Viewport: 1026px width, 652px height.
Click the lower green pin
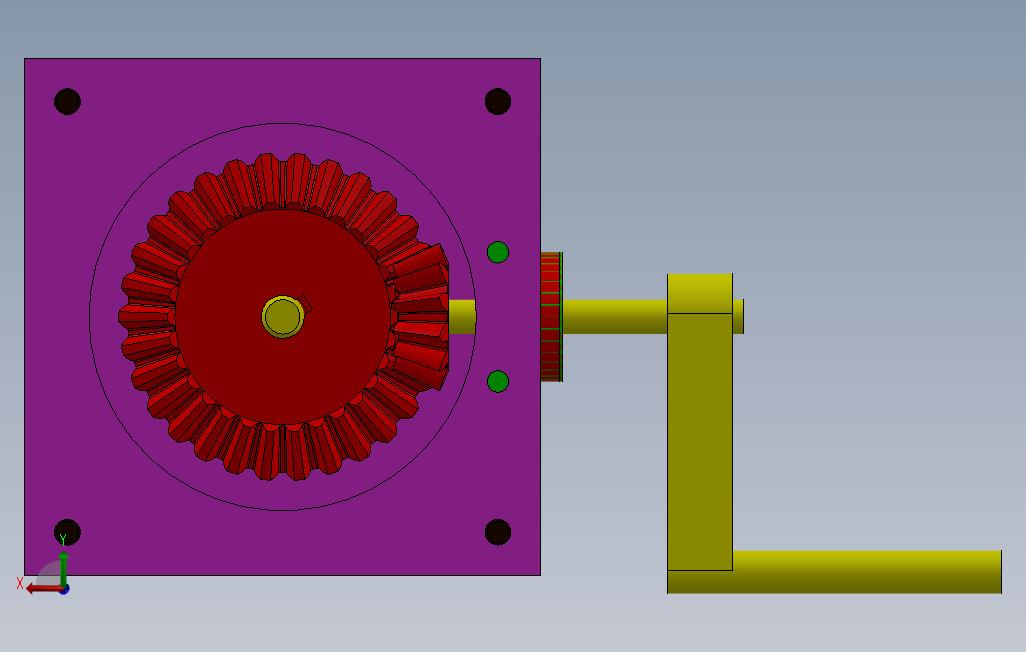[x=498, y=381]
